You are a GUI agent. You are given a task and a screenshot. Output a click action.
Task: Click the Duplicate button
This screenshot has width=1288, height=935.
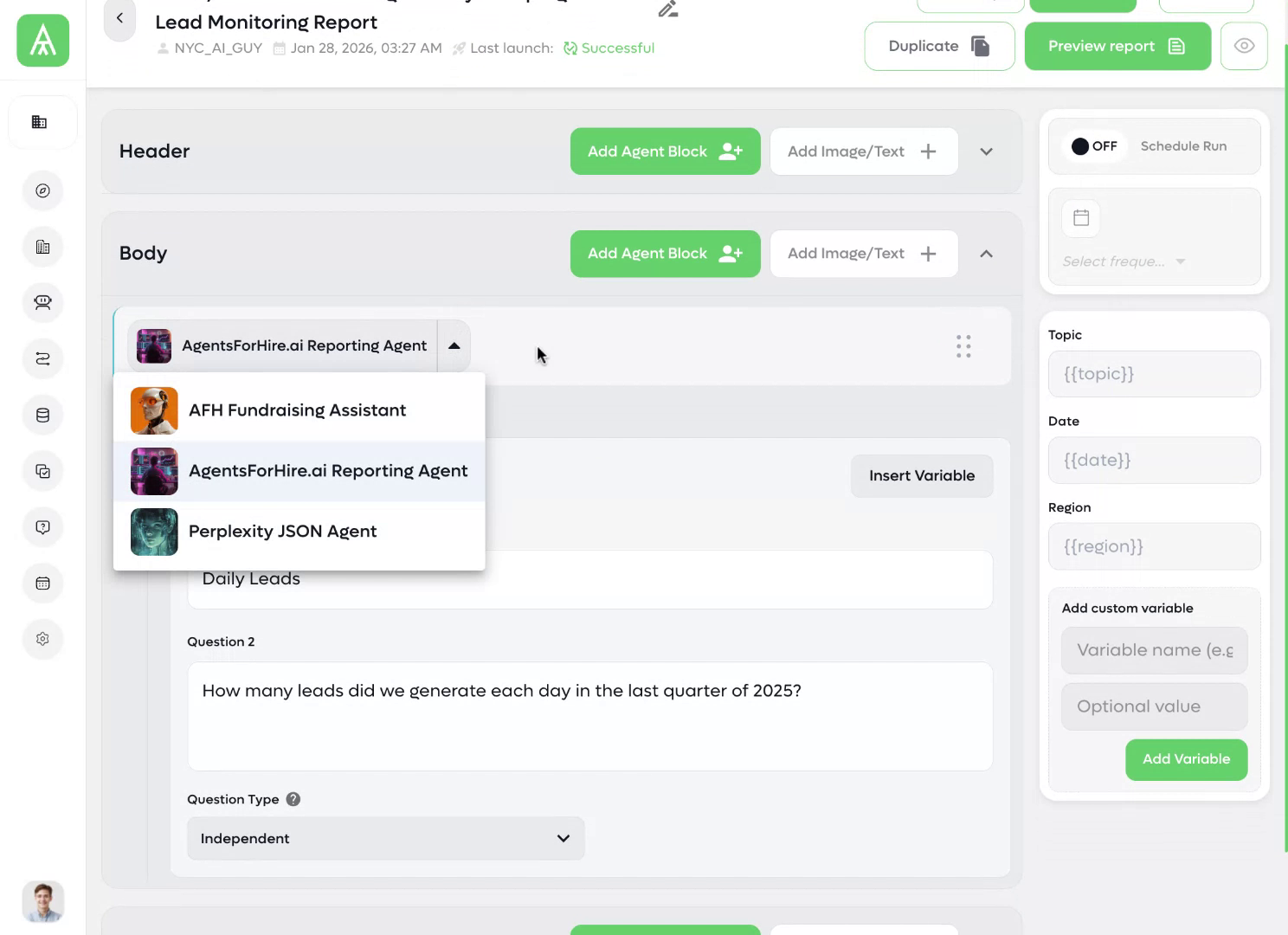click(x=939, y=46)
